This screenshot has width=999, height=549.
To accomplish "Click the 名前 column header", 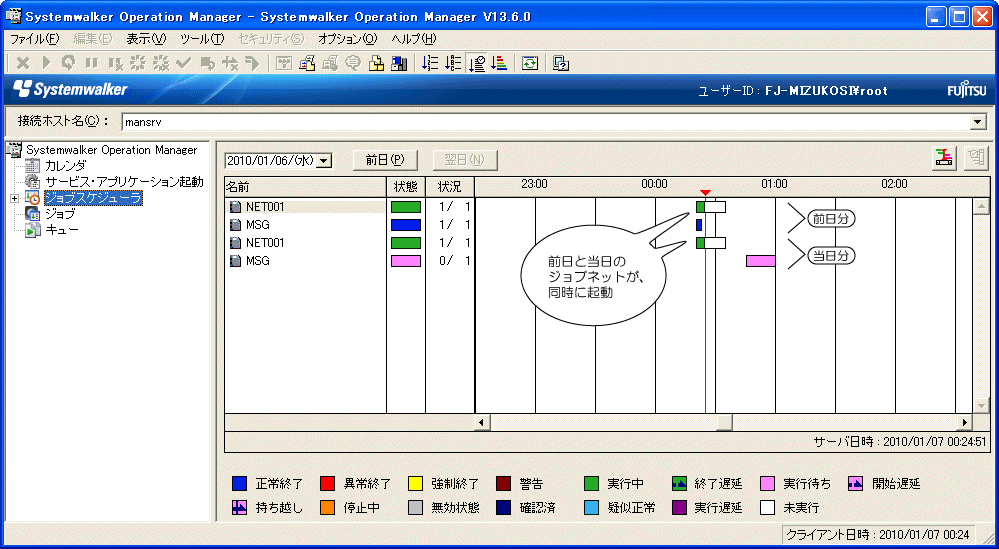I will pyautogui.click(x=305, y=187).
